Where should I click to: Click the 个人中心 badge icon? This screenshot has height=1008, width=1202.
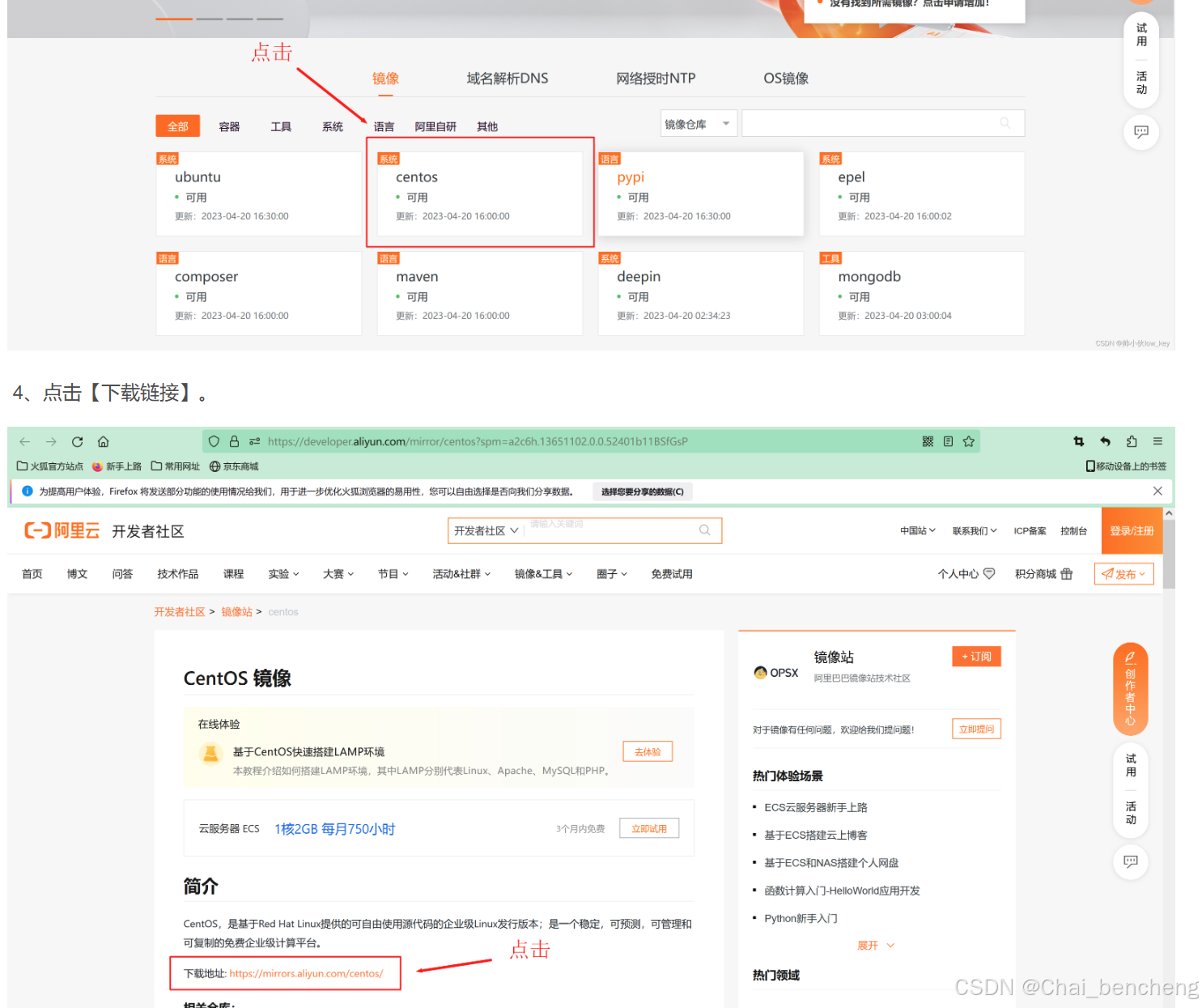click(989, 574)
